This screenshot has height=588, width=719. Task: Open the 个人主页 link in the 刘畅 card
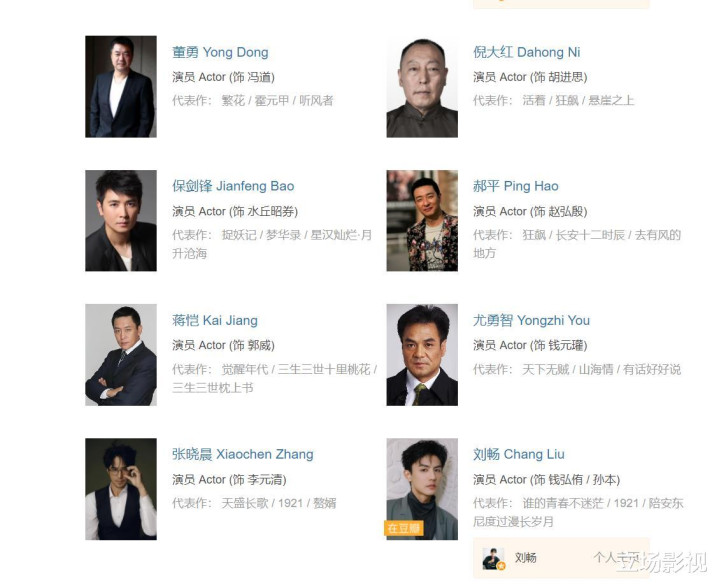pyautogui.click(x=617, y=558)
